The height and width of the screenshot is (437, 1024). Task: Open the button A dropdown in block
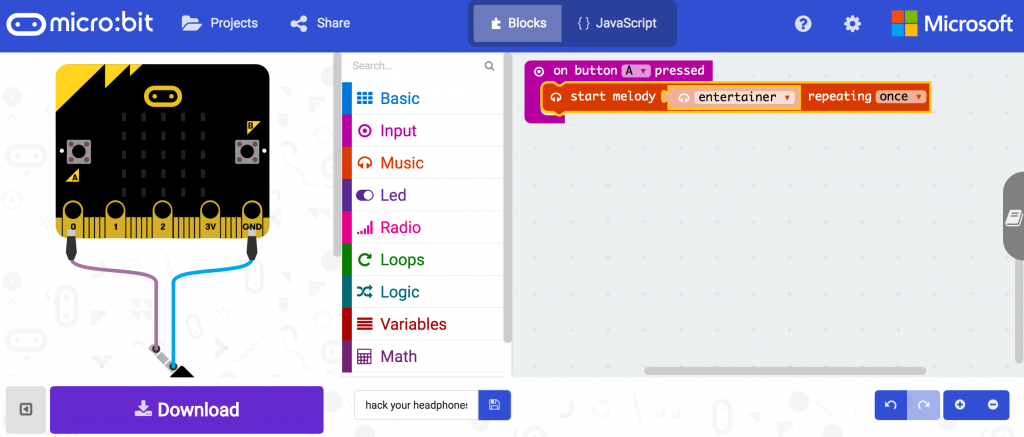click(x=636, y=71)
